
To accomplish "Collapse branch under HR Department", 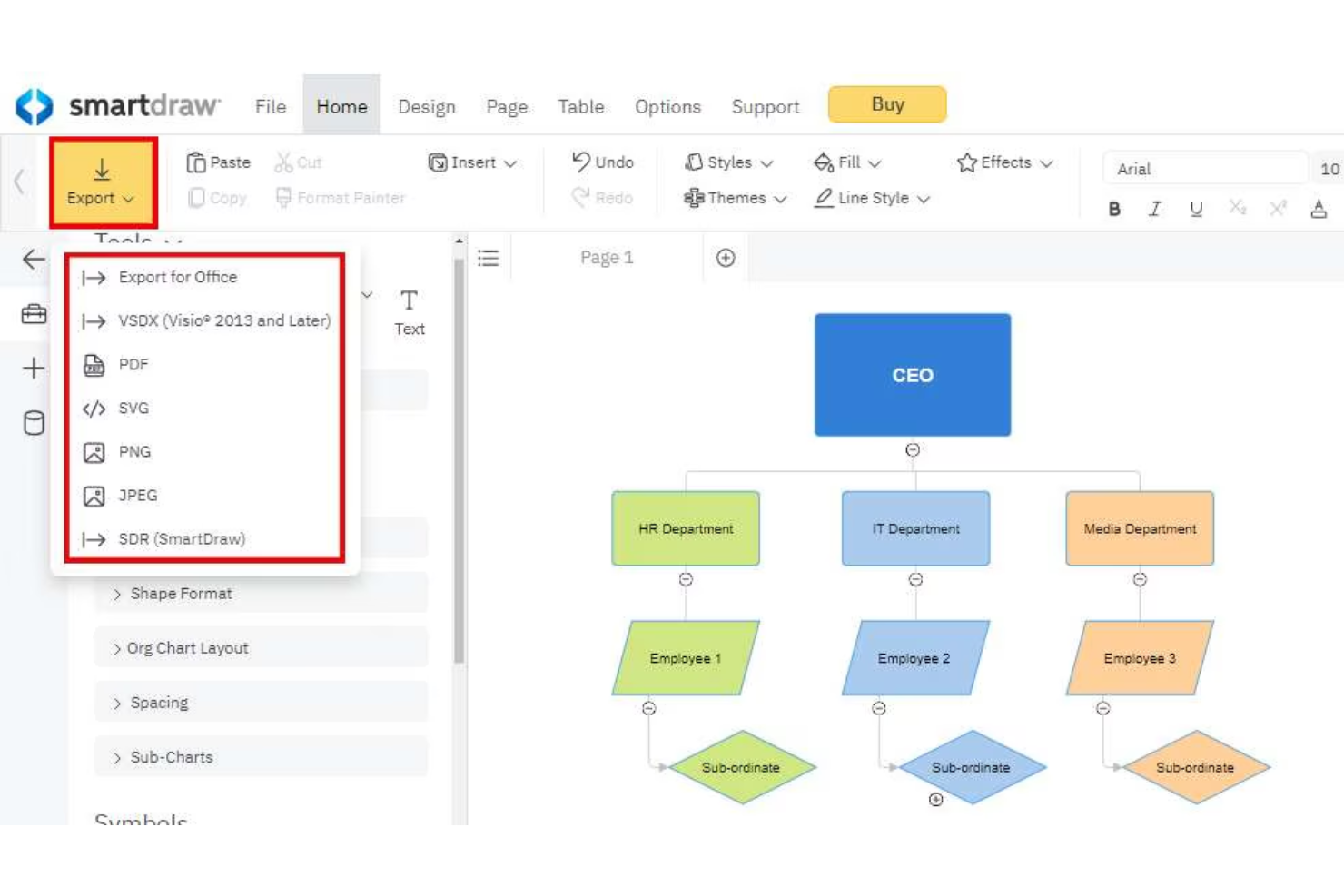I will click(686, 579).
